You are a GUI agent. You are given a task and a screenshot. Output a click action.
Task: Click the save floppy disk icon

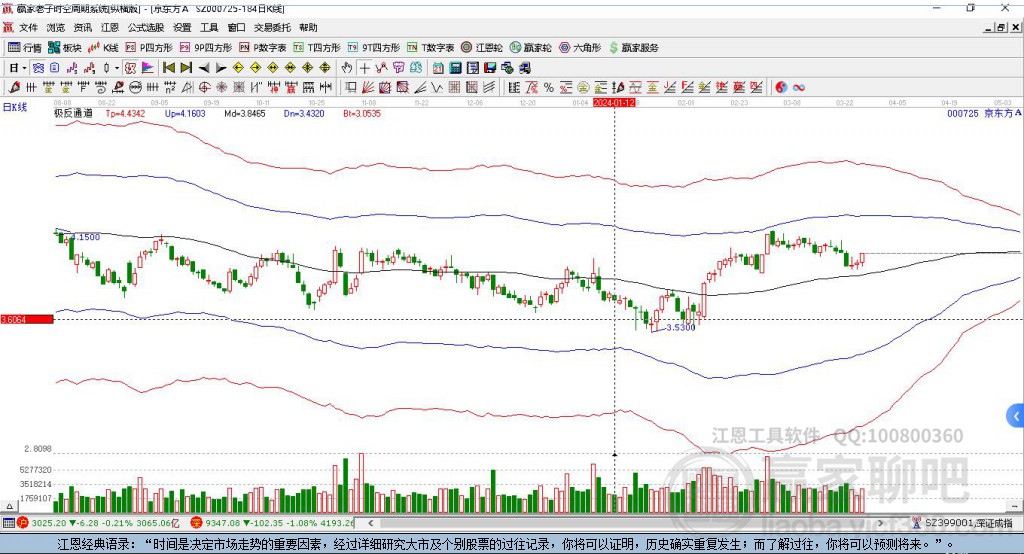point(490,68)
